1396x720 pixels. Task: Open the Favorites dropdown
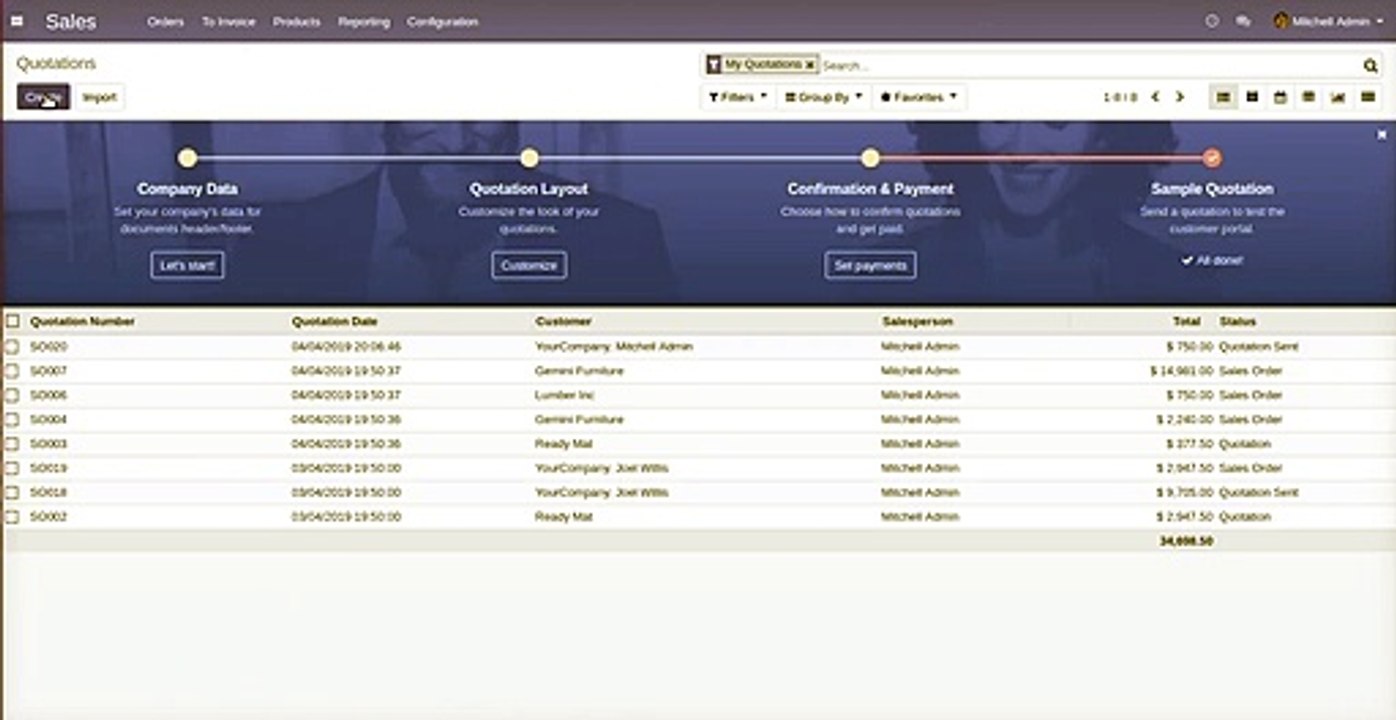[918, 97]
